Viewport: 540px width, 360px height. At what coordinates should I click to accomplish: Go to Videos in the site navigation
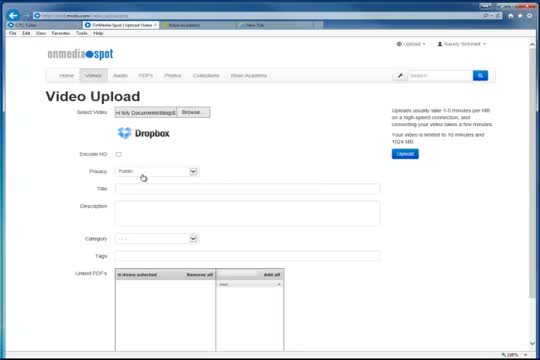tap(94, 75)
